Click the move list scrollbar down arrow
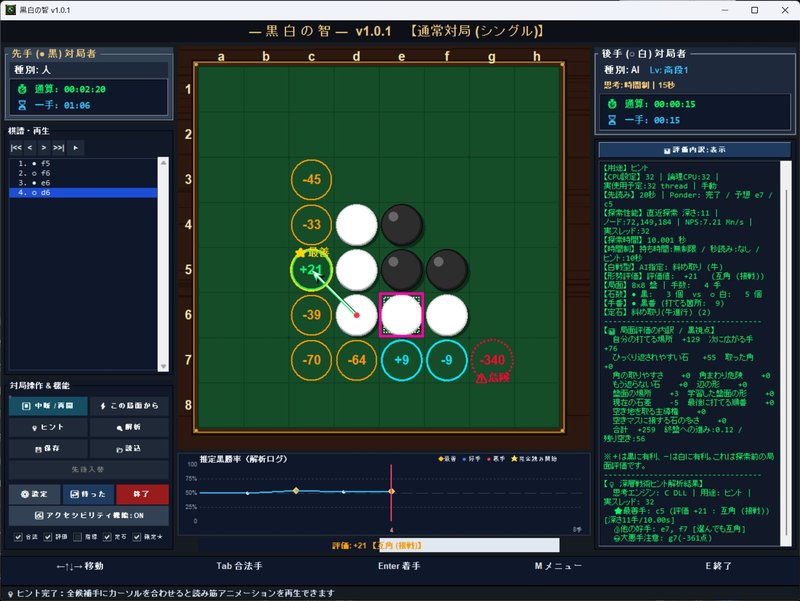 [x=163, y=366]
